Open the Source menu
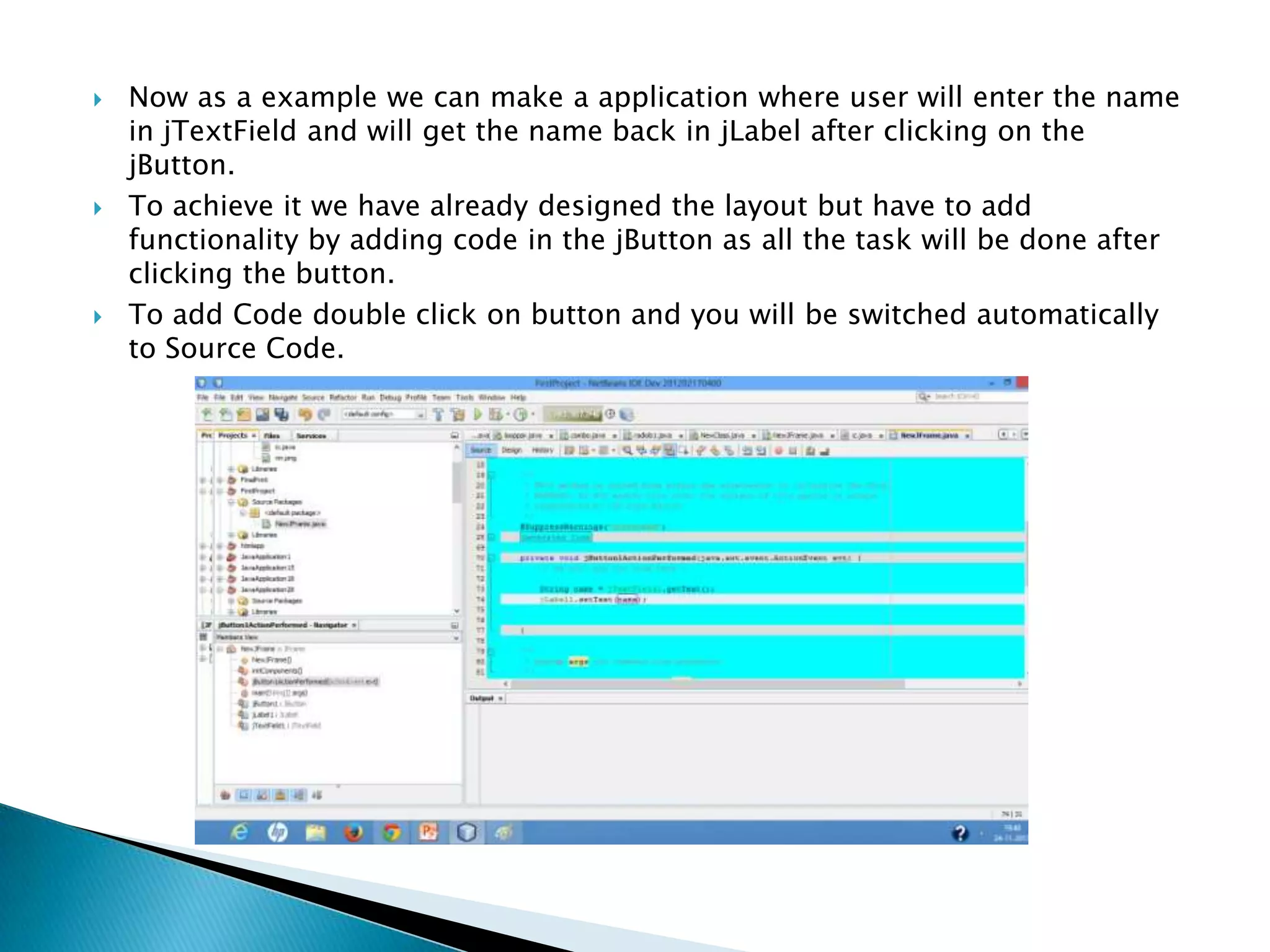 point(313,397)
